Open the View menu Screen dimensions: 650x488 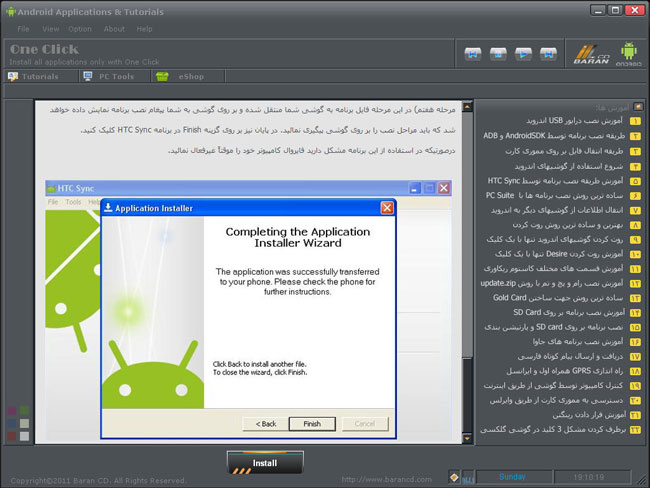[51, 29]
